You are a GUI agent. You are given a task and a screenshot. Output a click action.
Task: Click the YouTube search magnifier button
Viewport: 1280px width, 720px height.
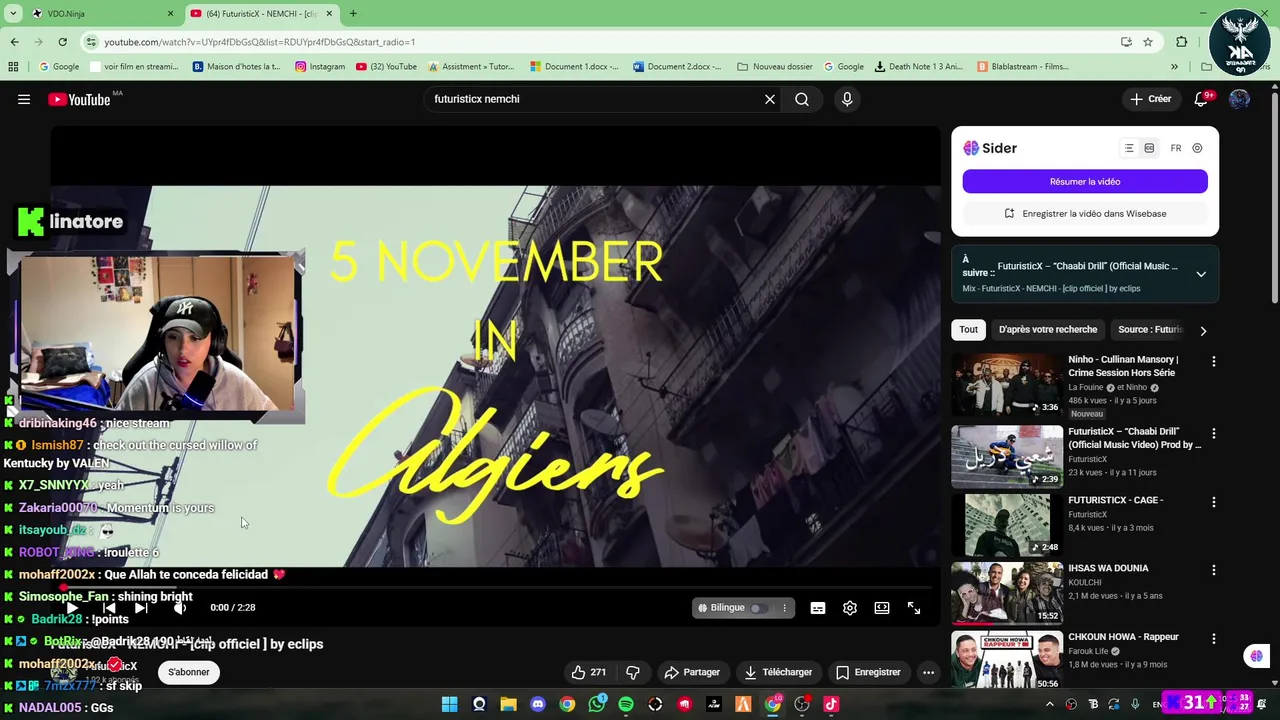[x=802, y=99]
